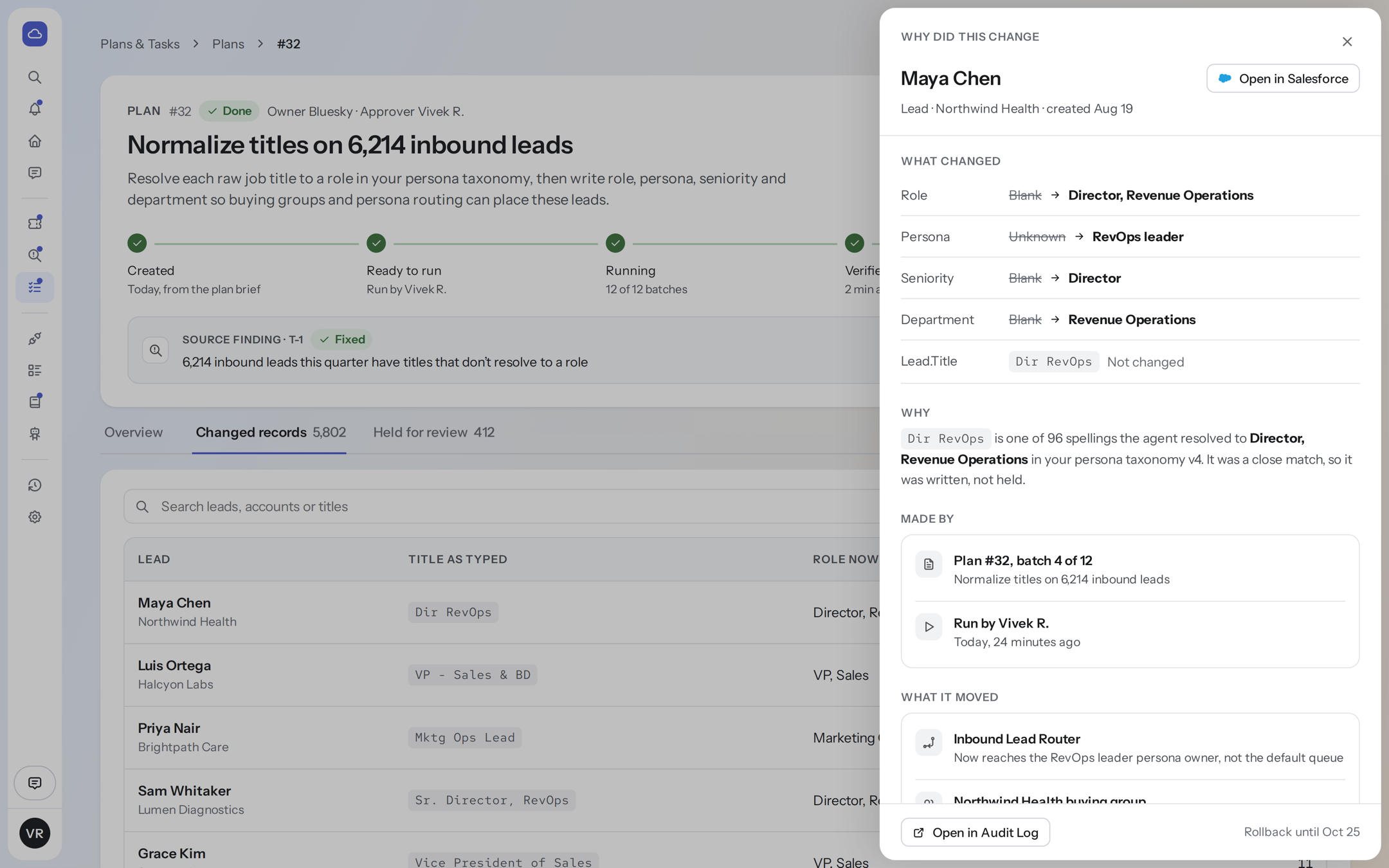This screenshot has width=1389, height=868.
Task: Open the rocket icon in sidebar
Action: pyautogui.click(x=35, y=338)
